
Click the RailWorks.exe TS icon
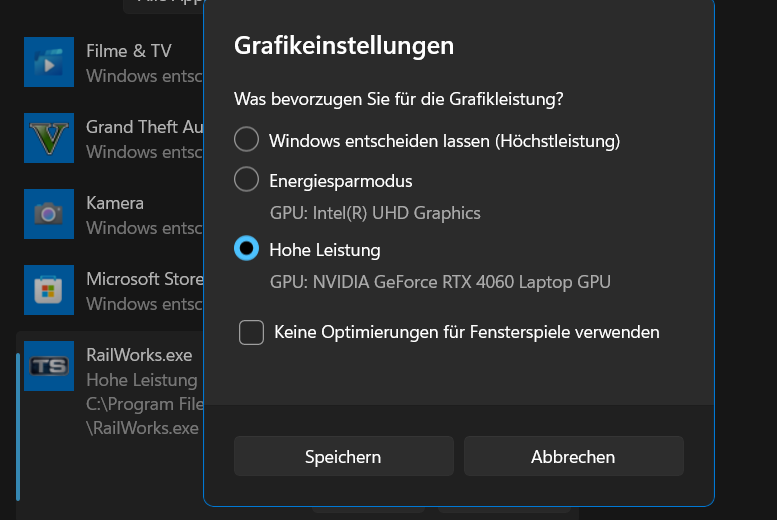pyautogui.click(x=48, y=366)
